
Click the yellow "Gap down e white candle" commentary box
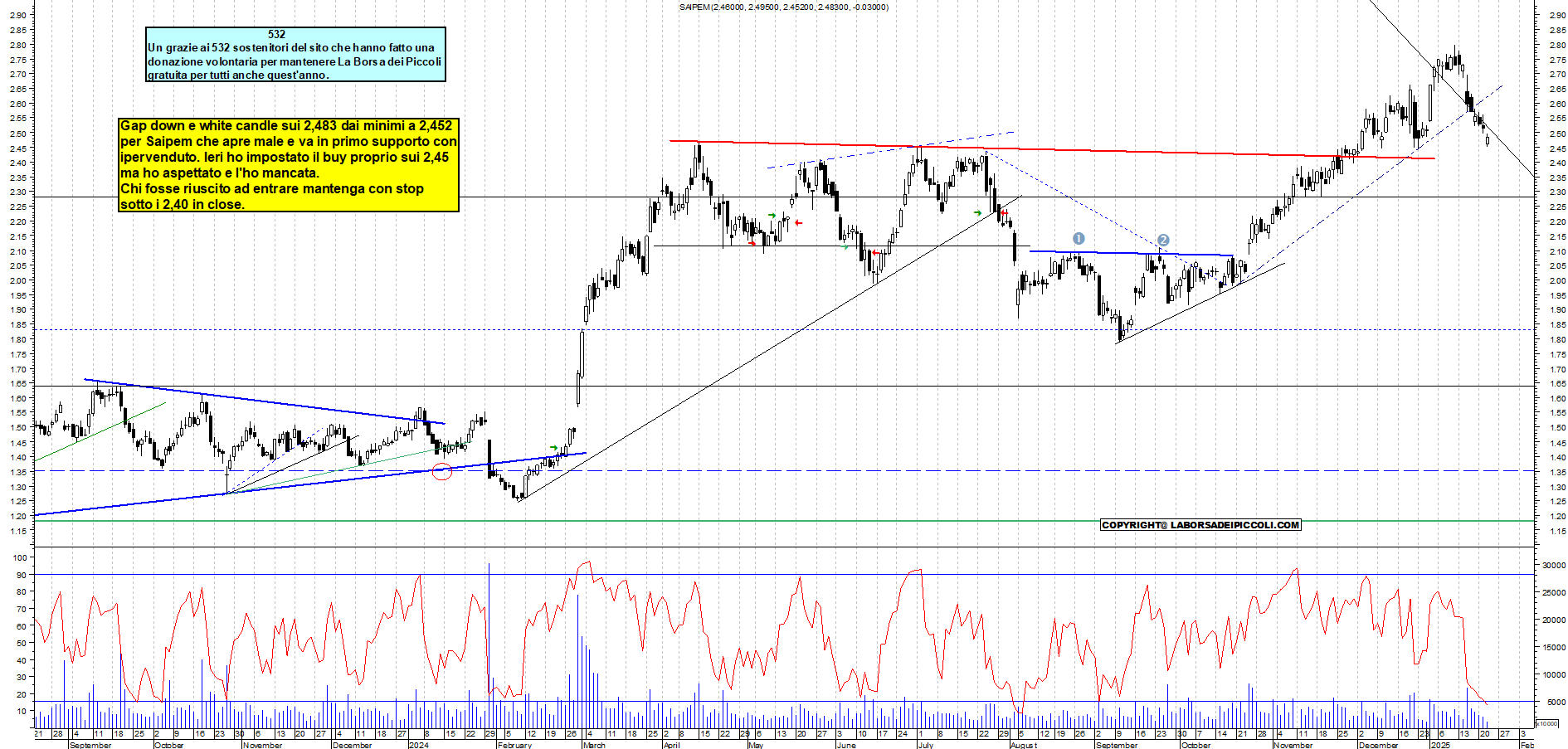[289, 165]
